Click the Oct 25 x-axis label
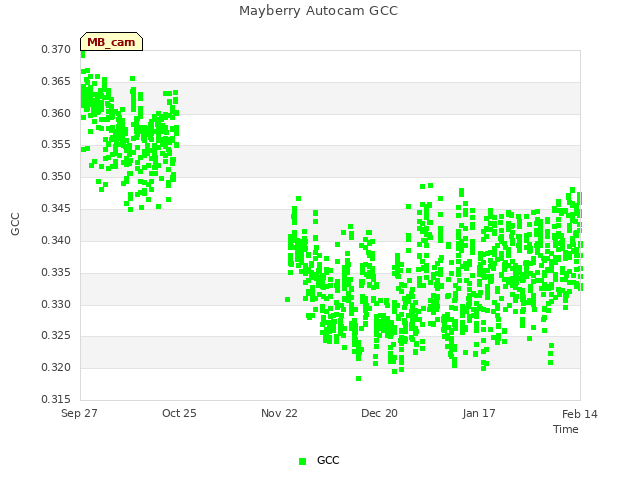The width and height of the screenshot is (640, 480). pos(179,413)
